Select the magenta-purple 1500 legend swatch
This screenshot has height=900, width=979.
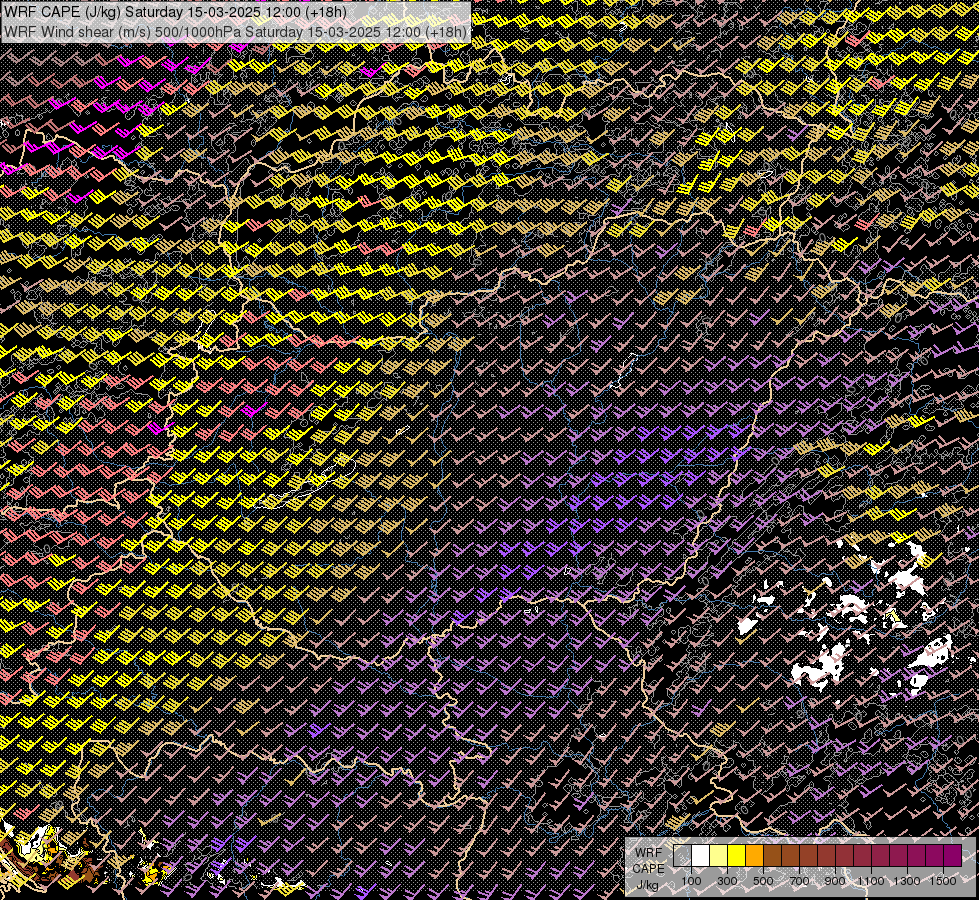tap(953, 856)
